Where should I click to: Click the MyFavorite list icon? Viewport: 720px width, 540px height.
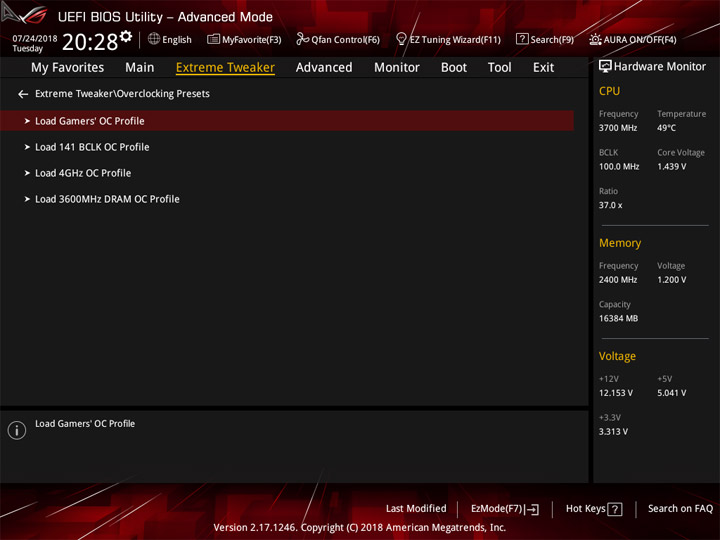point(213,39)
